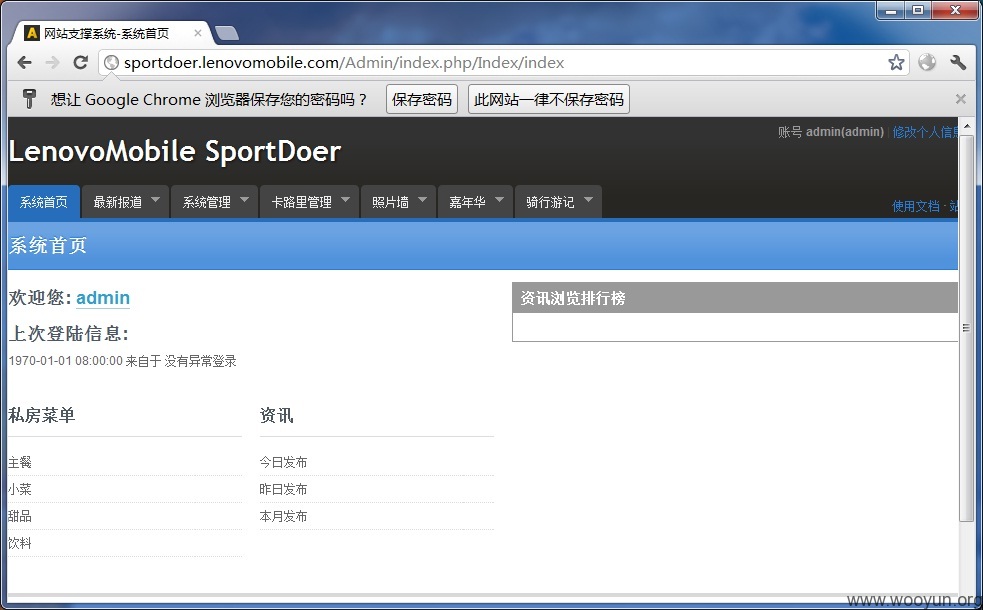Click the 饮料 item under 私房菜单
The height and width of the screenshot is (610, 983).
click(20, 543)
